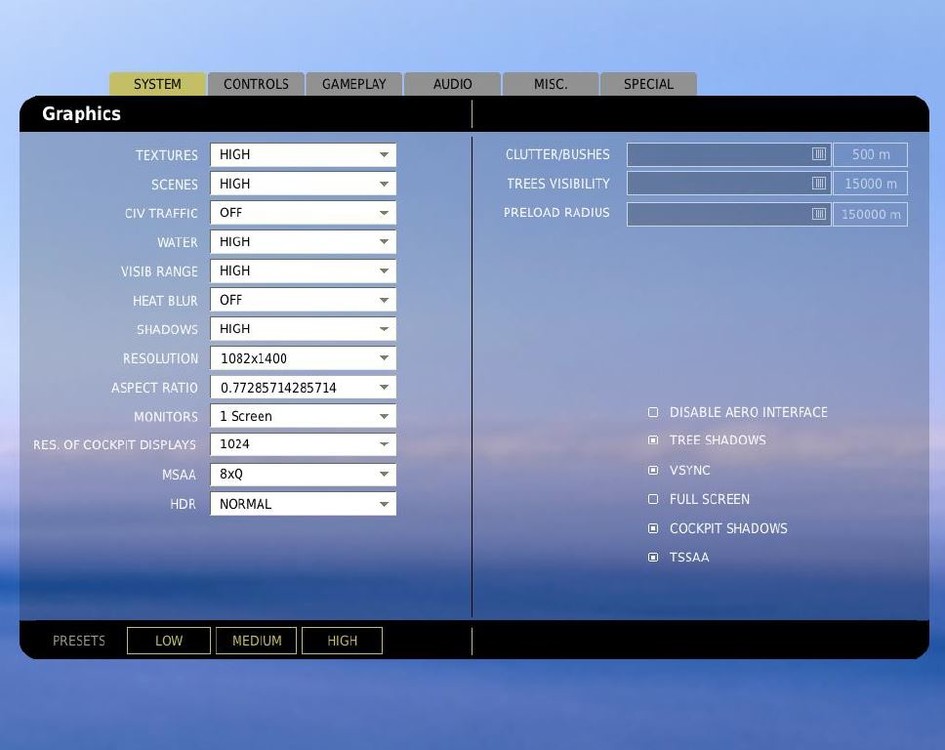This screenshot has width=945, height=750.
Task: Open the GAMEPLAY tab
Action: click(354, 84)
